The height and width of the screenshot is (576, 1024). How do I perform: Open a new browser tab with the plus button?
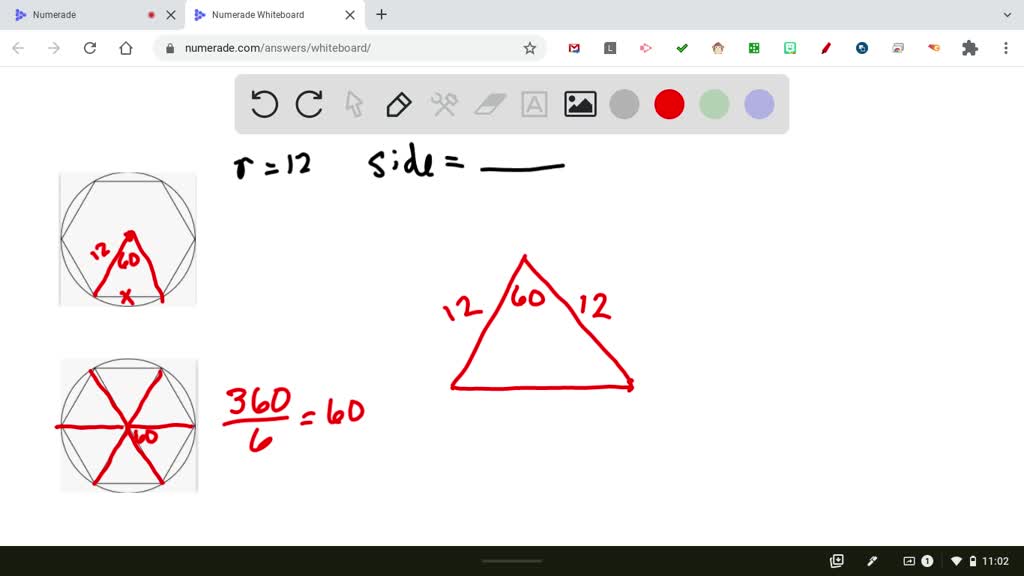point(381,14)
